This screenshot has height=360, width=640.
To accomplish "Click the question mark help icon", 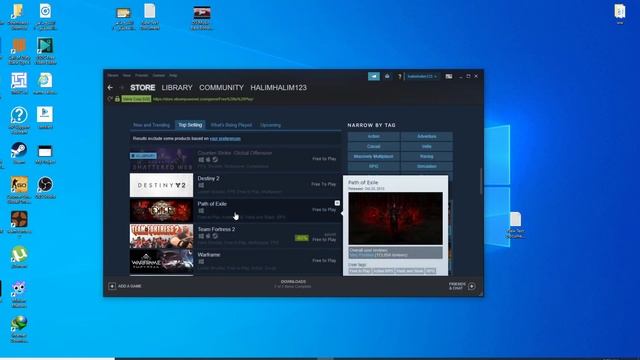I will pyautogui.click(x=400, y=76).
